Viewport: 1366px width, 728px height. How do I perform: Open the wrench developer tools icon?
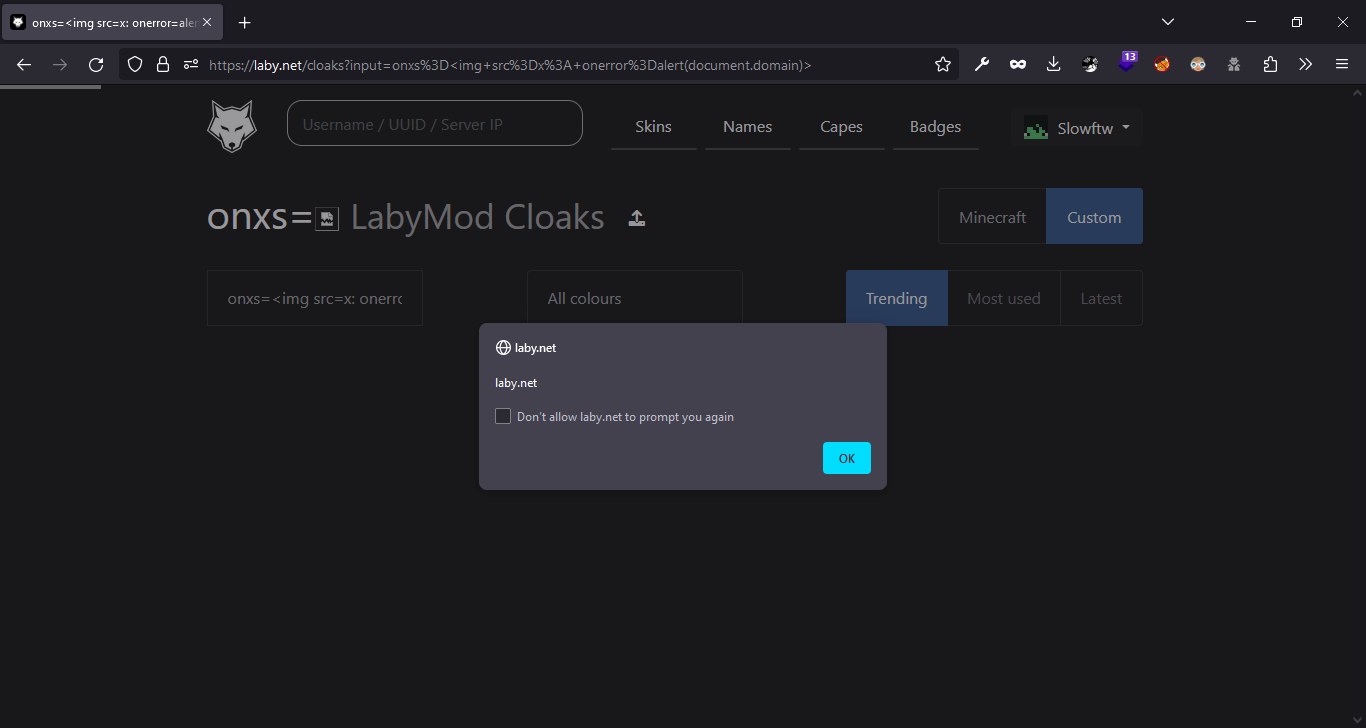coord(982,64)
